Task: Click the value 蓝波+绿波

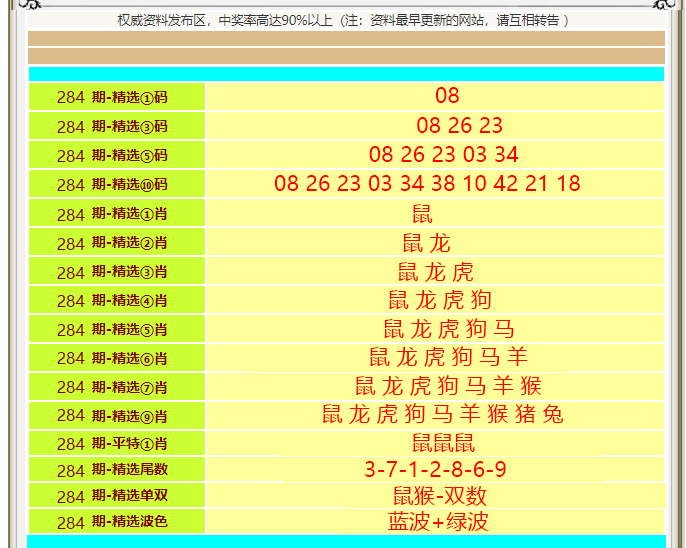Action: tap(438, 521)
